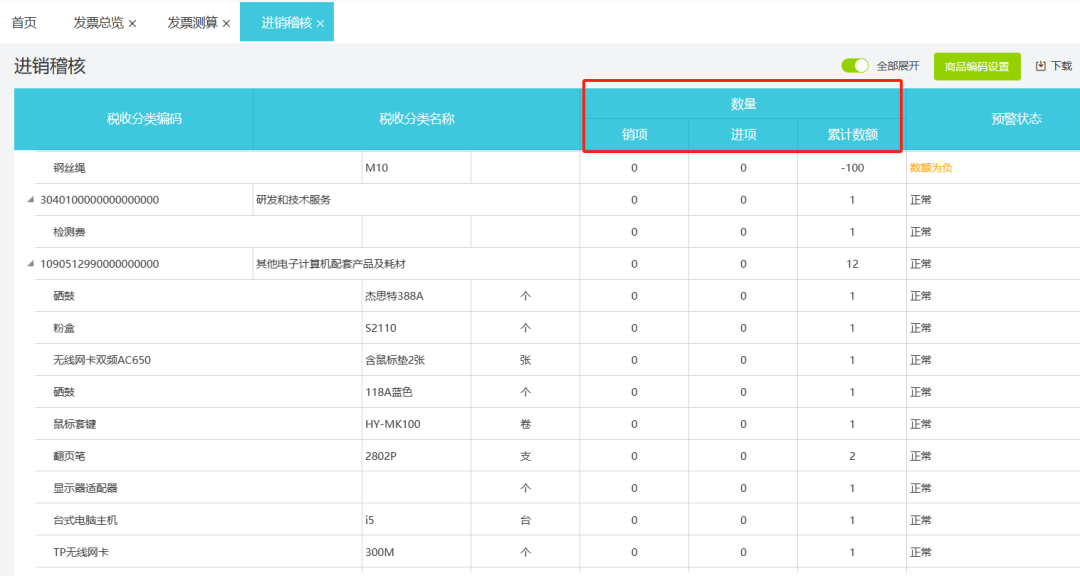Select 其他电子计算机配套产品及耗材 category name

pyautogui.click(x=331, y=264)
